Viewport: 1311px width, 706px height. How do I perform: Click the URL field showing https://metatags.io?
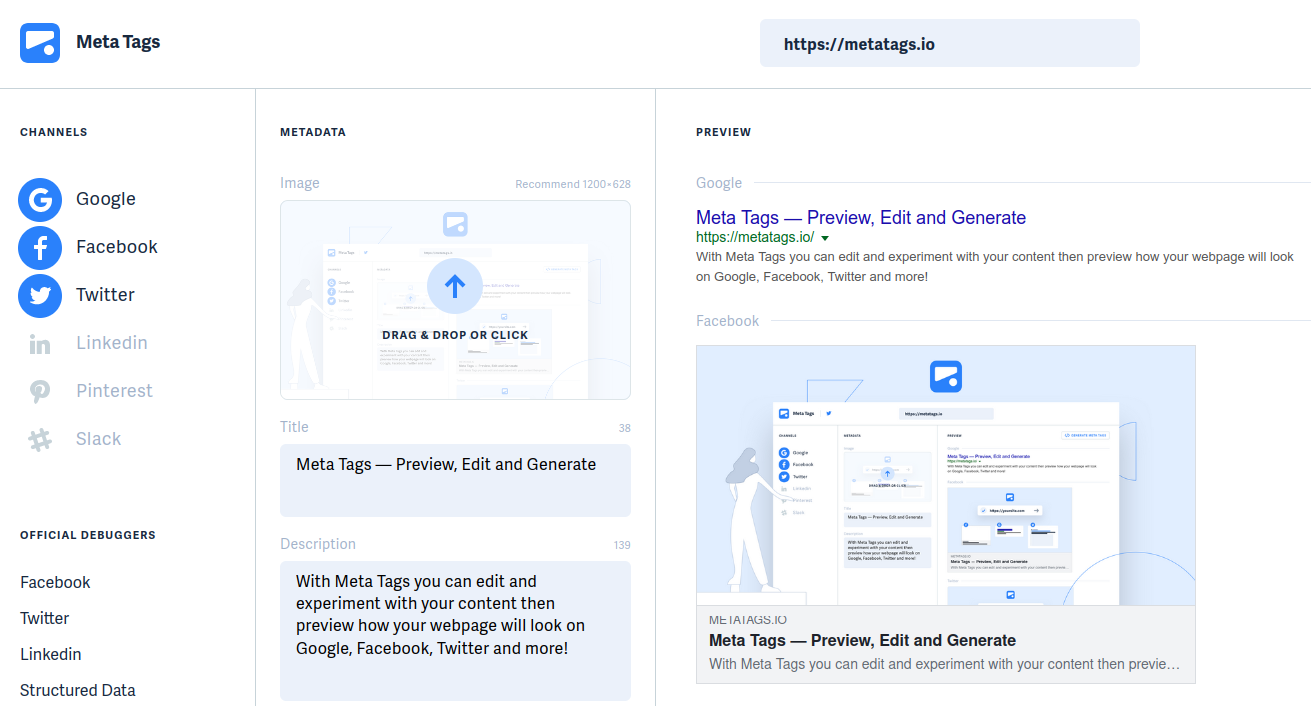[x=949, y=43]
